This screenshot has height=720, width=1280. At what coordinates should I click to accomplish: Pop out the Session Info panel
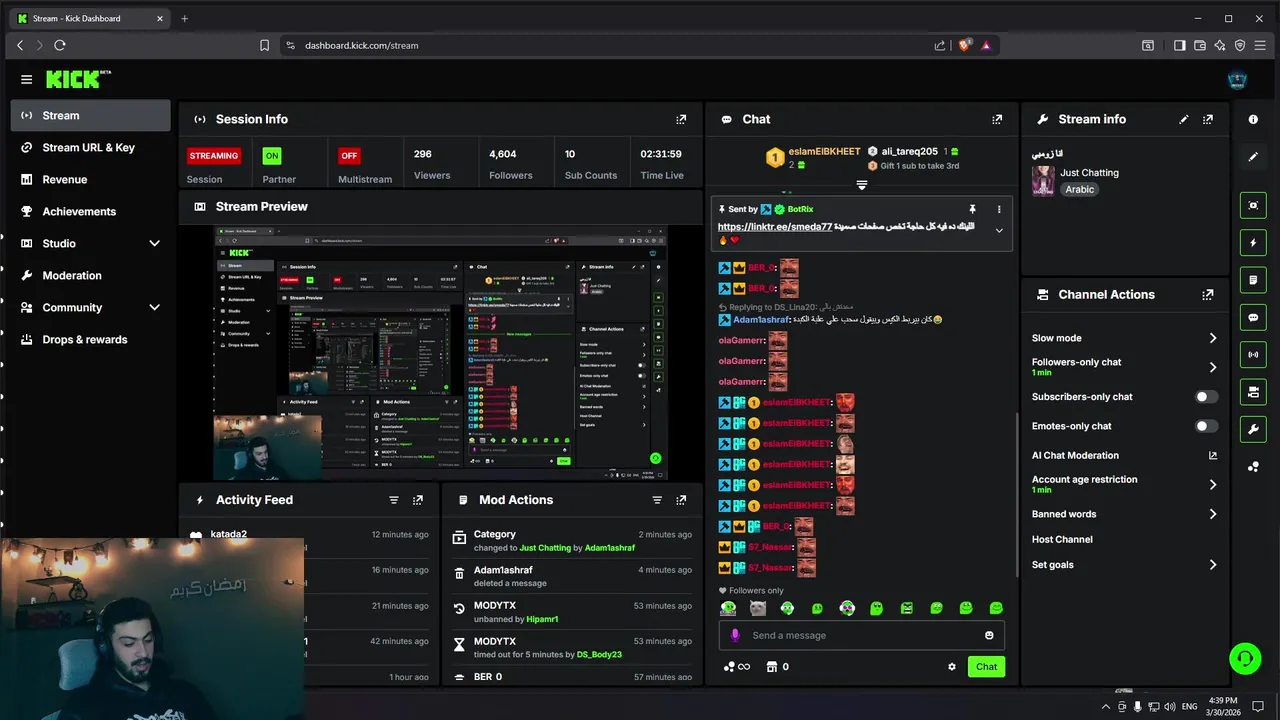click(x=681, y=119)
